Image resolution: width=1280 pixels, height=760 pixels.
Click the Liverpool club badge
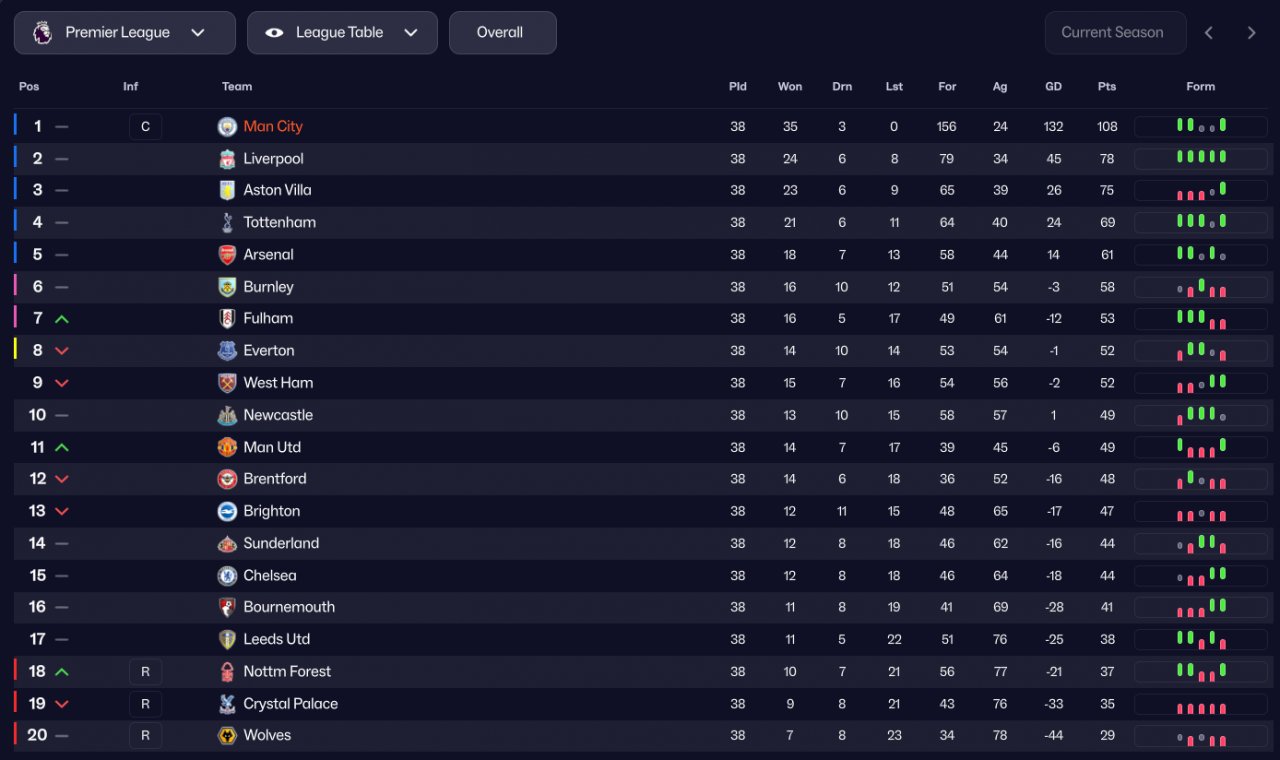tap(227, 158)
